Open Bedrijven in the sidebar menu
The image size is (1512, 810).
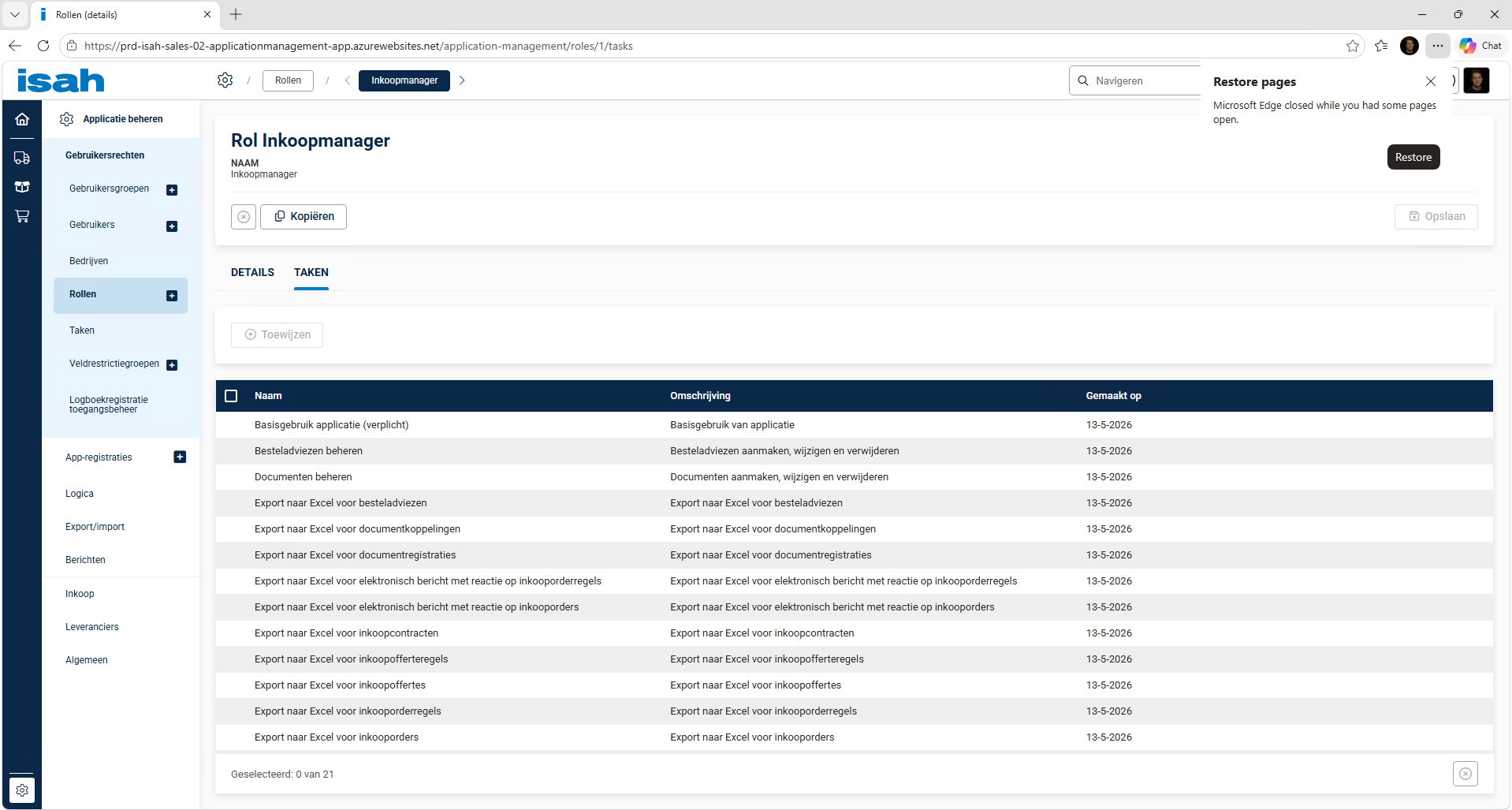pos(88,261)
